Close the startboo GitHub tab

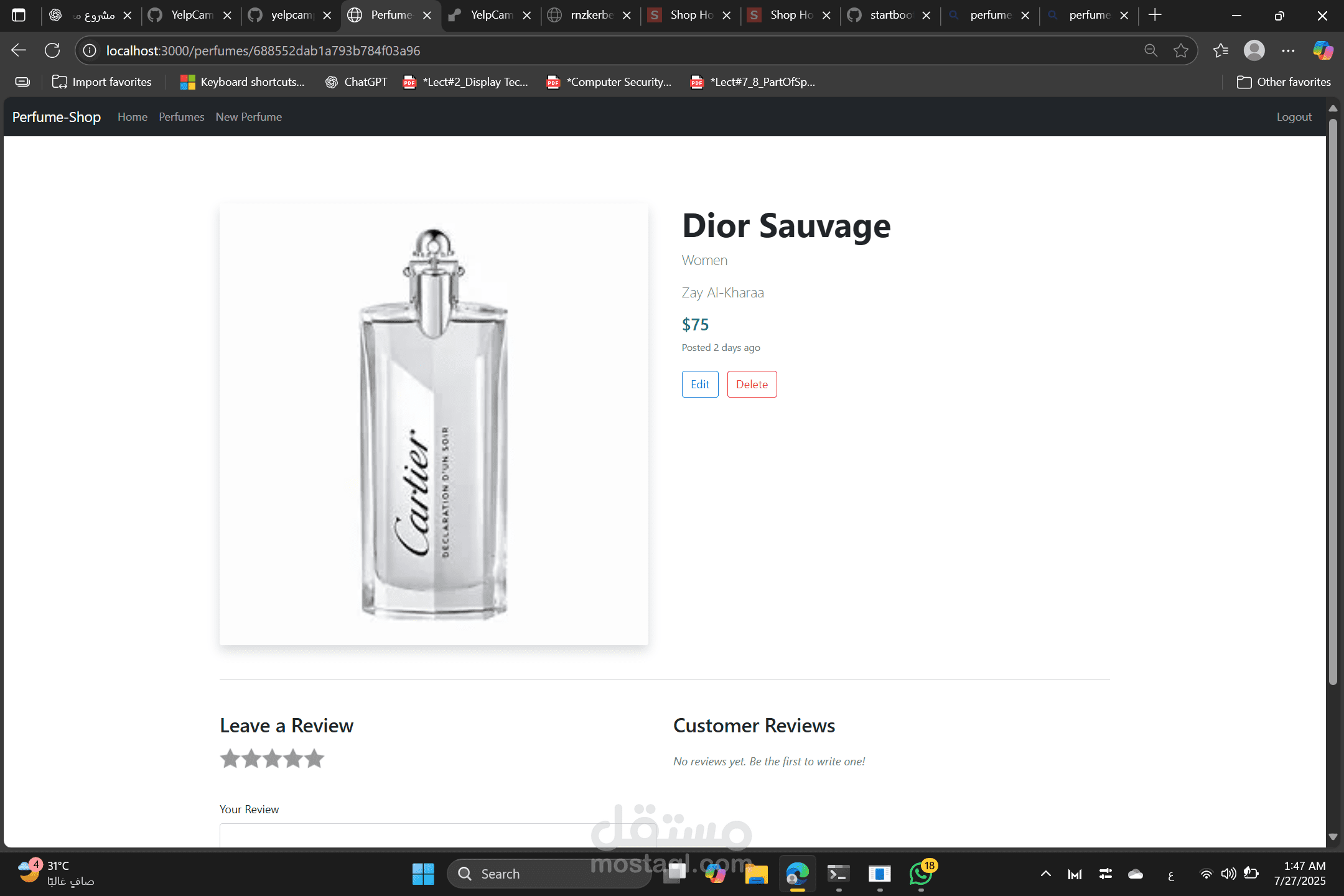(926, 15)
